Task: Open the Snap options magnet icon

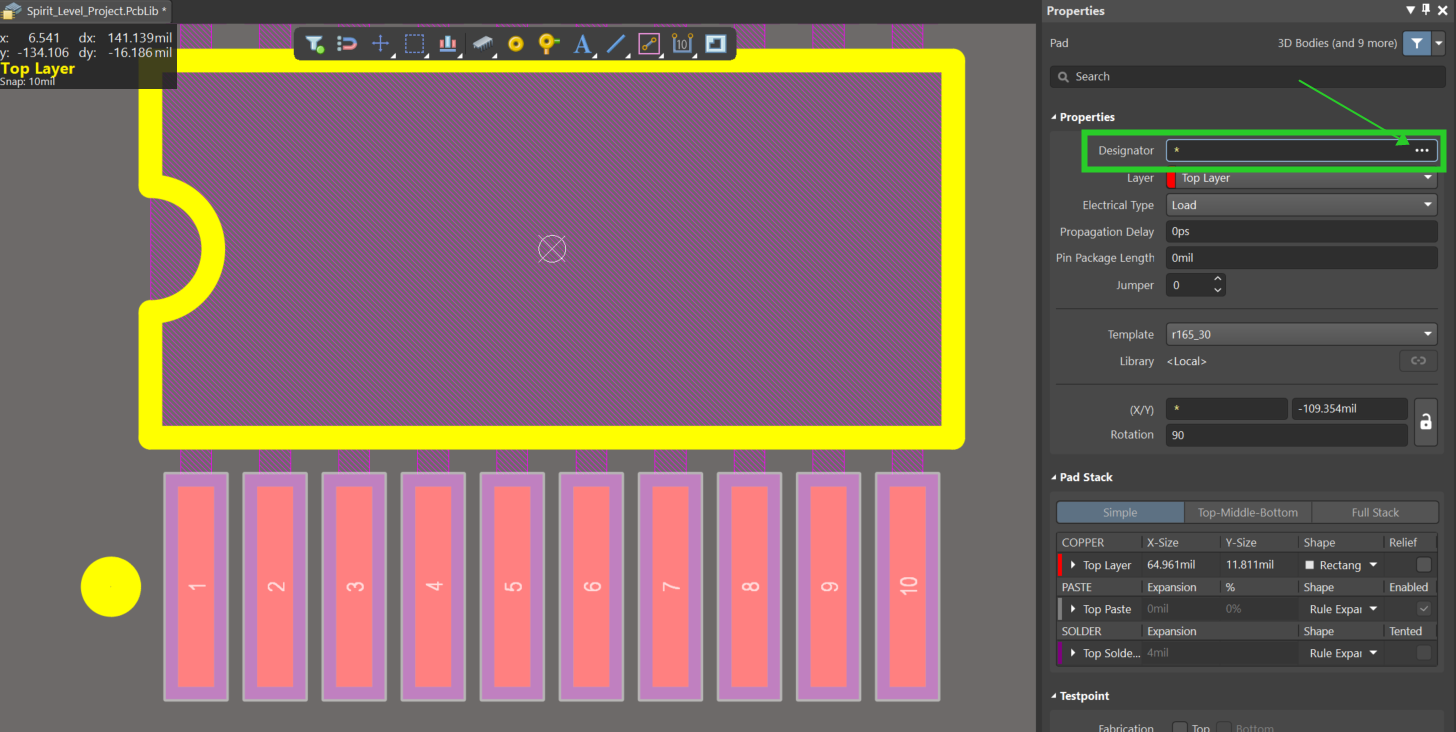Action: point(347,44)
